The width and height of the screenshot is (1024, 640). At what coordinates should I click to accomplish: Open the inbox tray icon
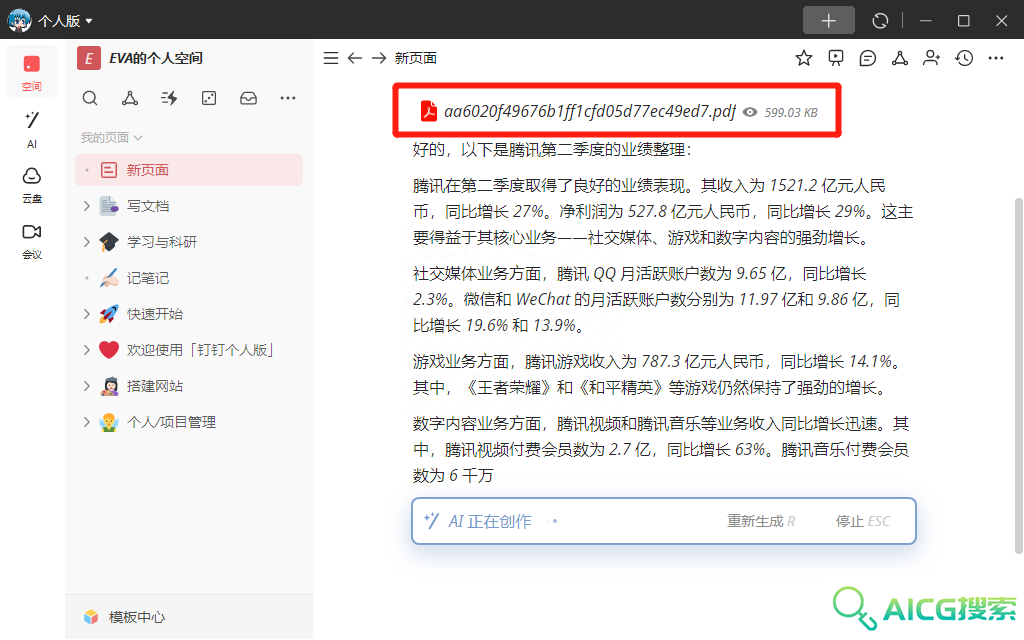(x=248, y=99)
